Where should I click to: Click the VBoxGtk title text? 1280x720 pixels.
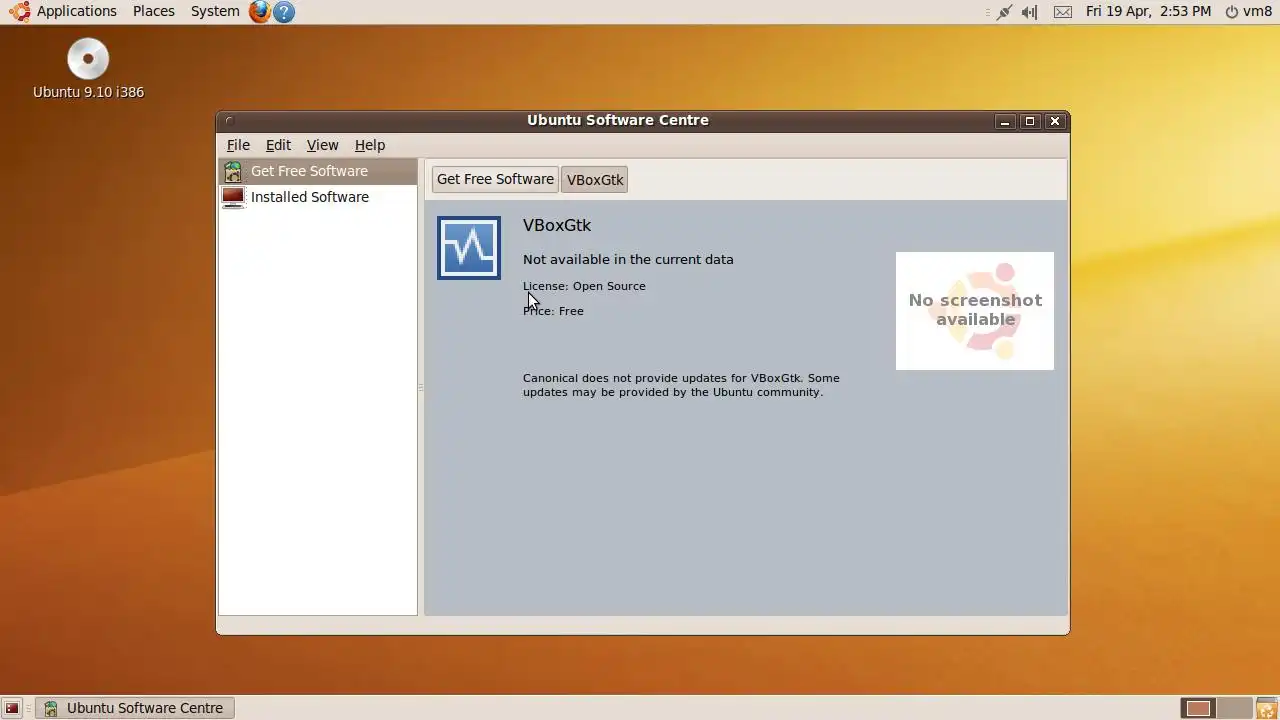click(557, 226)
